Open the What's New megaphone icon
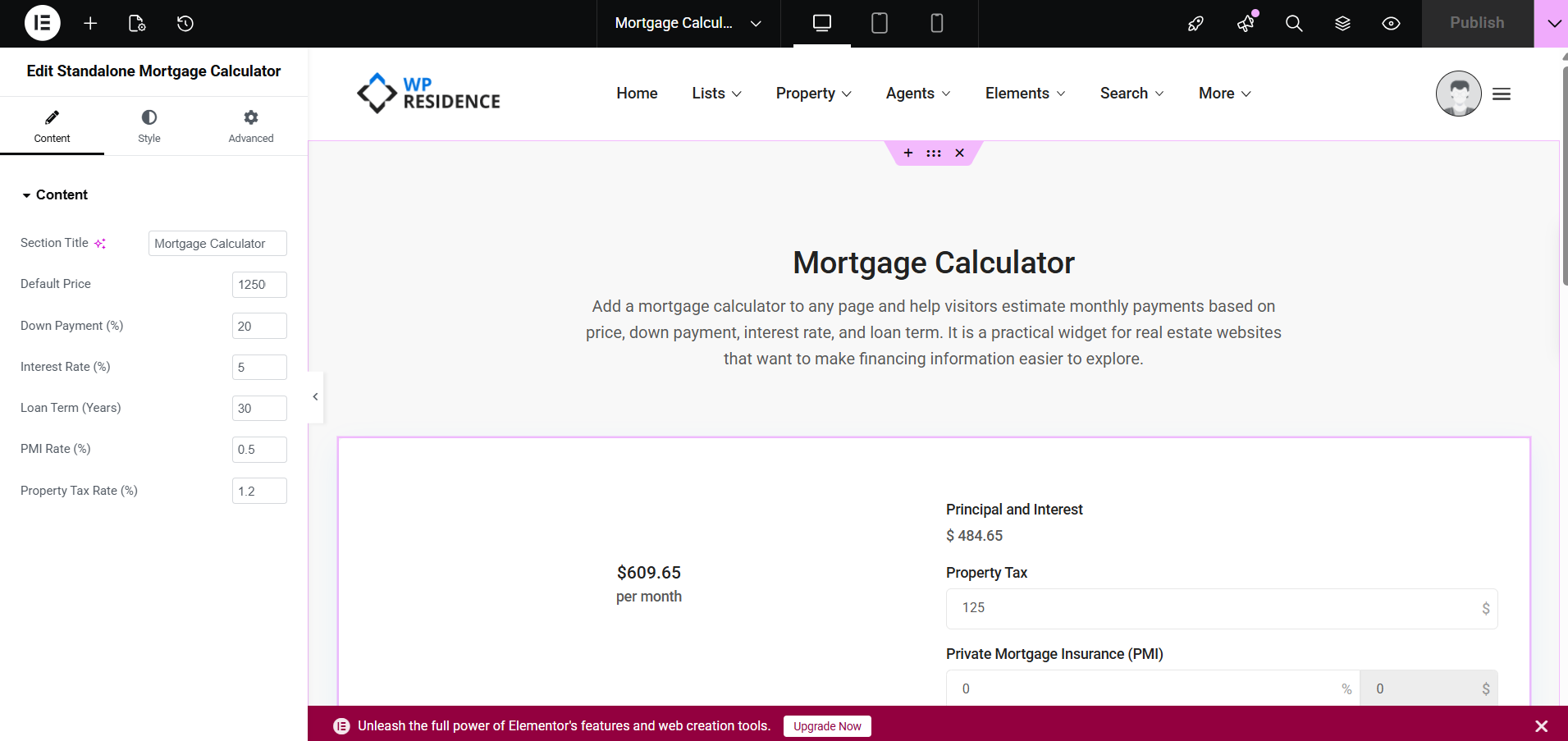 pyautogui.click(x=1246, y=23)
